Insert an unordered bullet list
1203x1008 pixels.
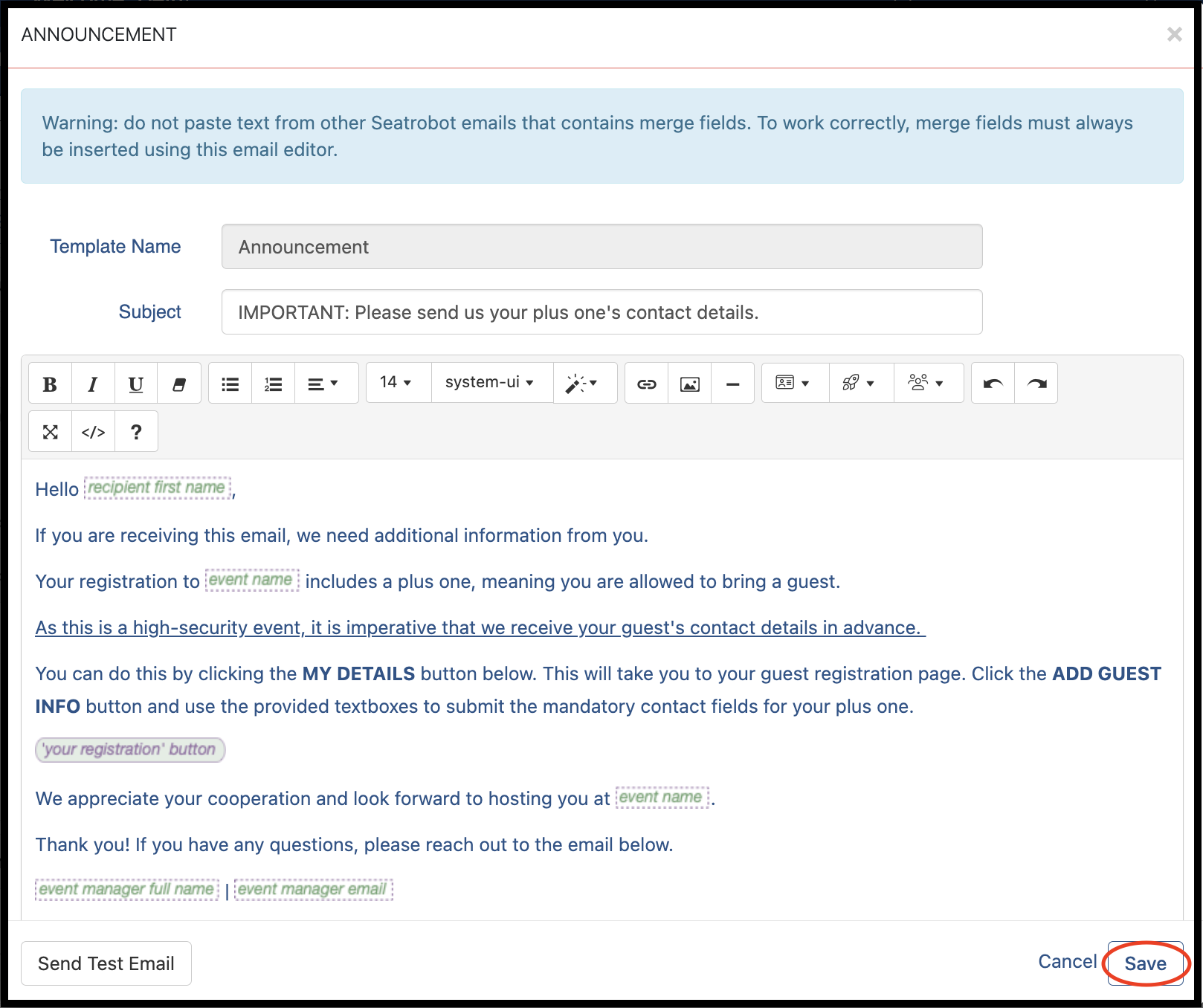pos(230,384)
